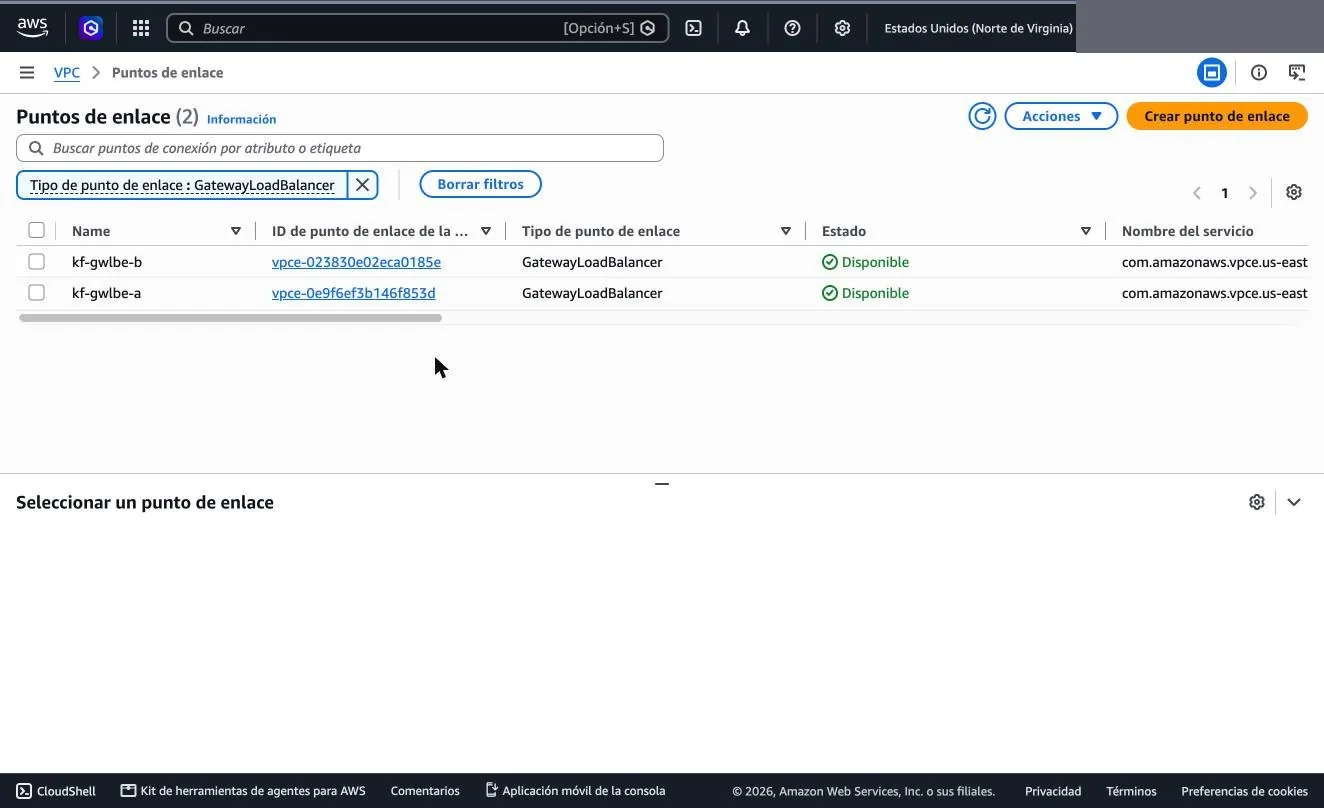Click the Comentarios footer link
The width and height of the screenshot is (1324, 808).
425,791
